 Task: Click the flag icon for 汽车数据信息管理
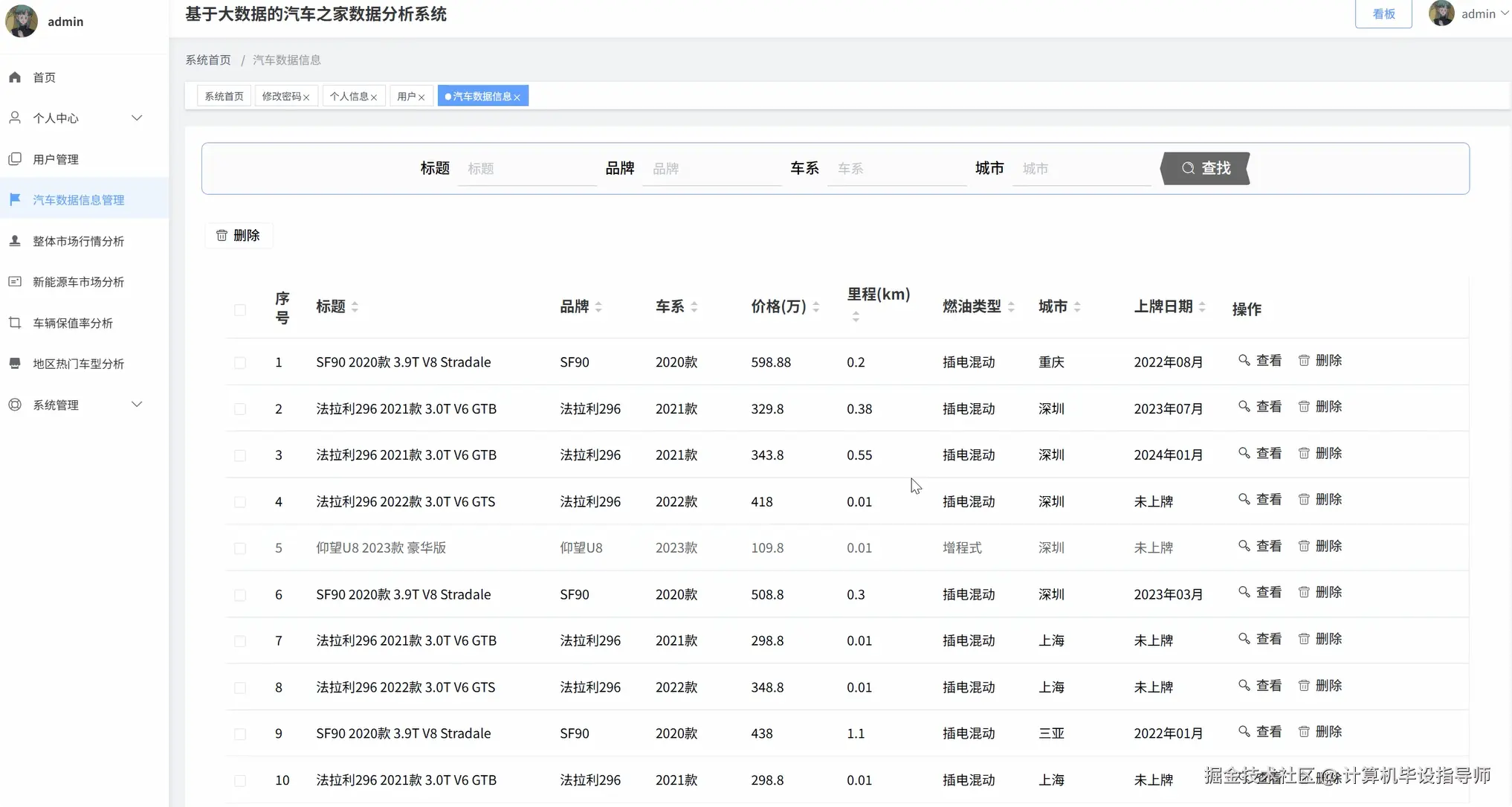[15, 199]
